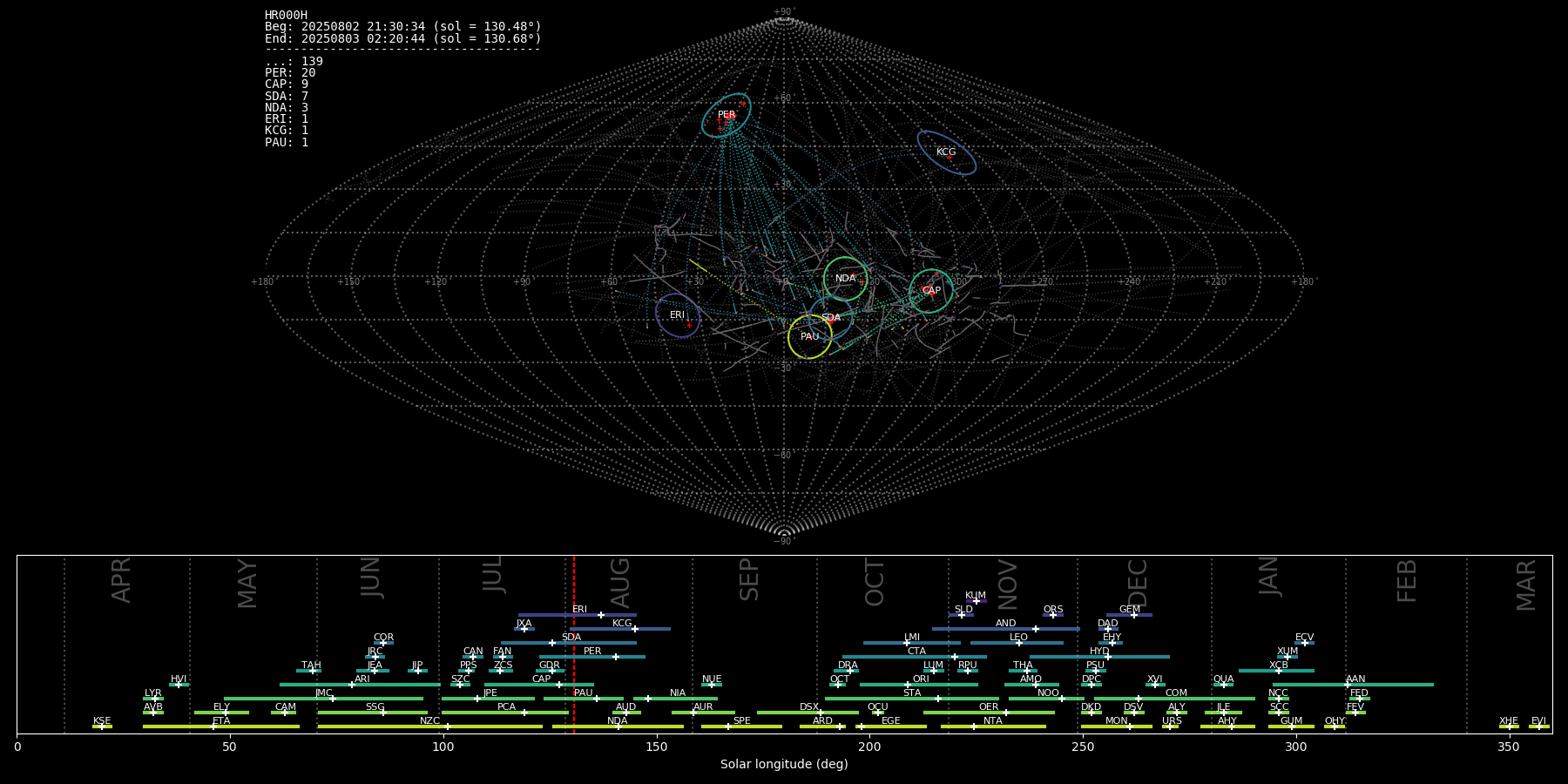The width and height of the screenshot is (1568, 784).
Task: Click the LMI shower bar in timeline
Action: [912, 643]
